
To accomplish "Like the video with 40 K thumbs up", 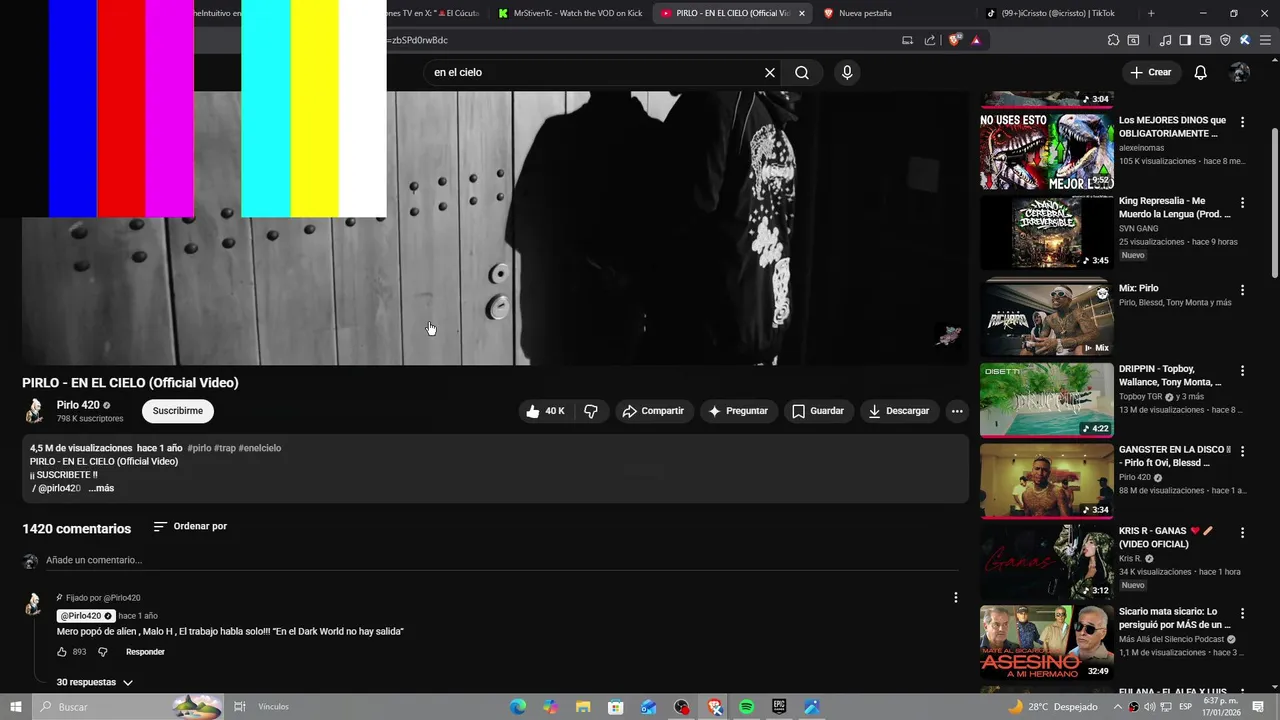I will (x=546, y=411).
